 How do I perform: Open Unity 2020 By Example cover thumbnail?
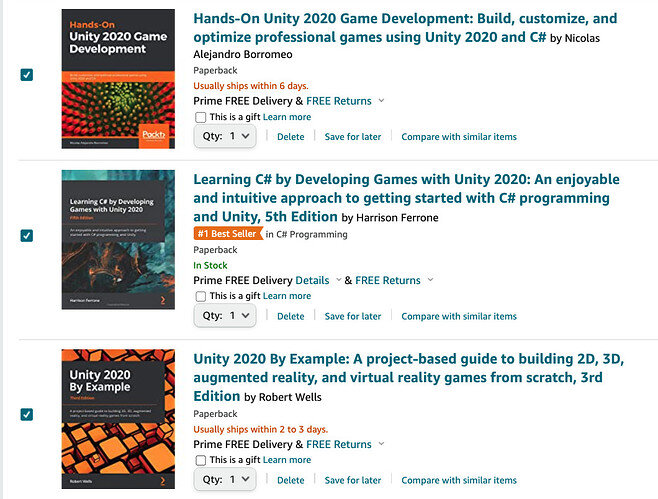point(118,419)
